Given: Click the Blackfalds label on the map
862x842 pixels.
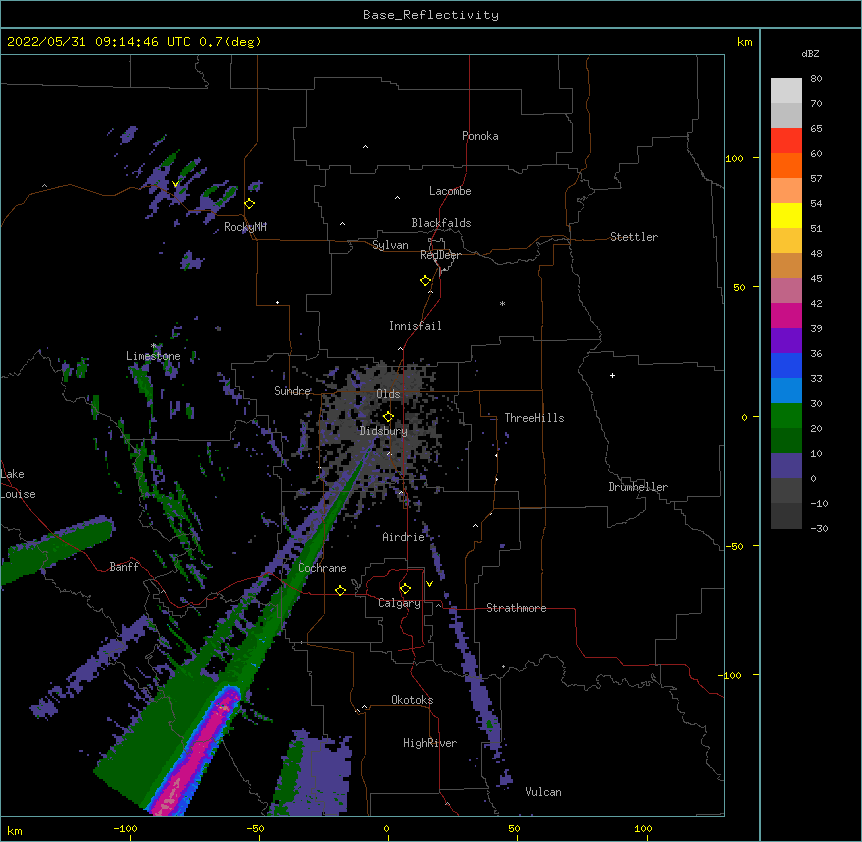Looking at the screenshot, I should pos(441,223).
